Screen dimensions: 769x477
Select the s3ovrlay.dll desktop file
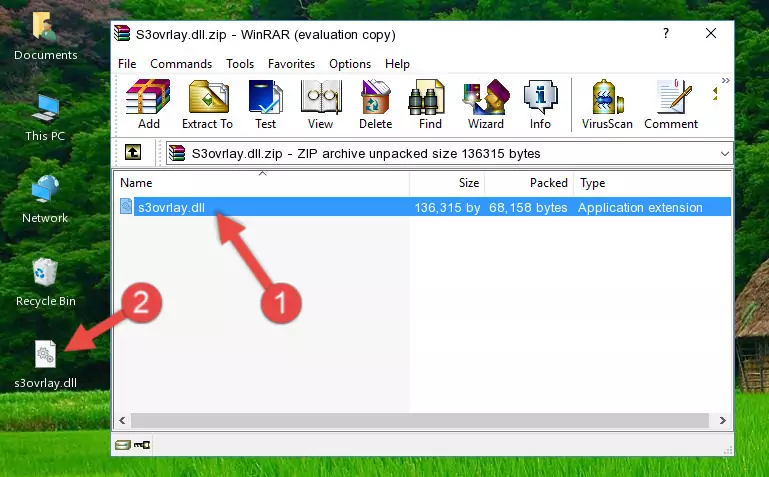[45, 365]
